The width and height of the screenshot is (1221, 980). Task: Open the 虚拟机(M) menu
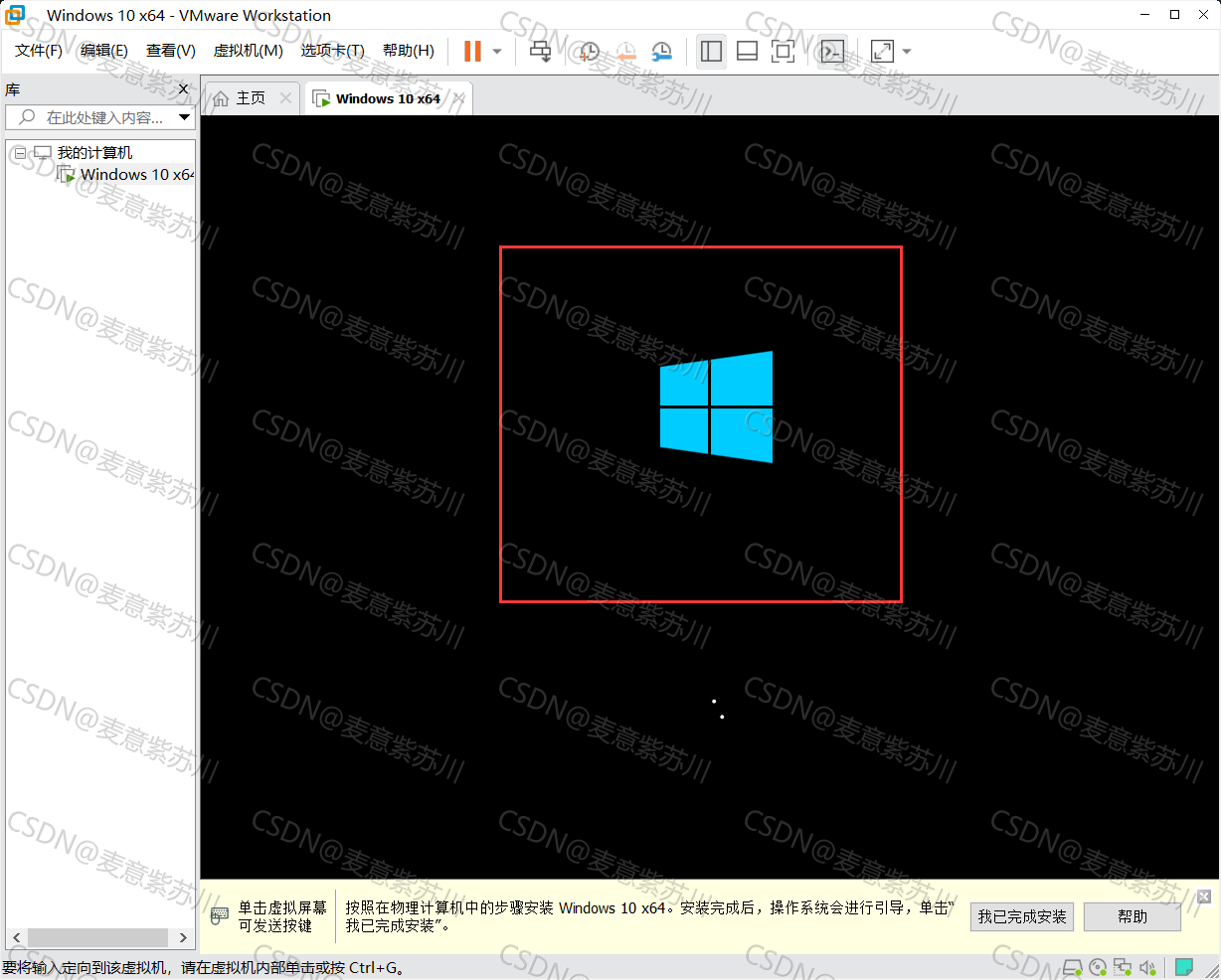(x=249, y=51)
